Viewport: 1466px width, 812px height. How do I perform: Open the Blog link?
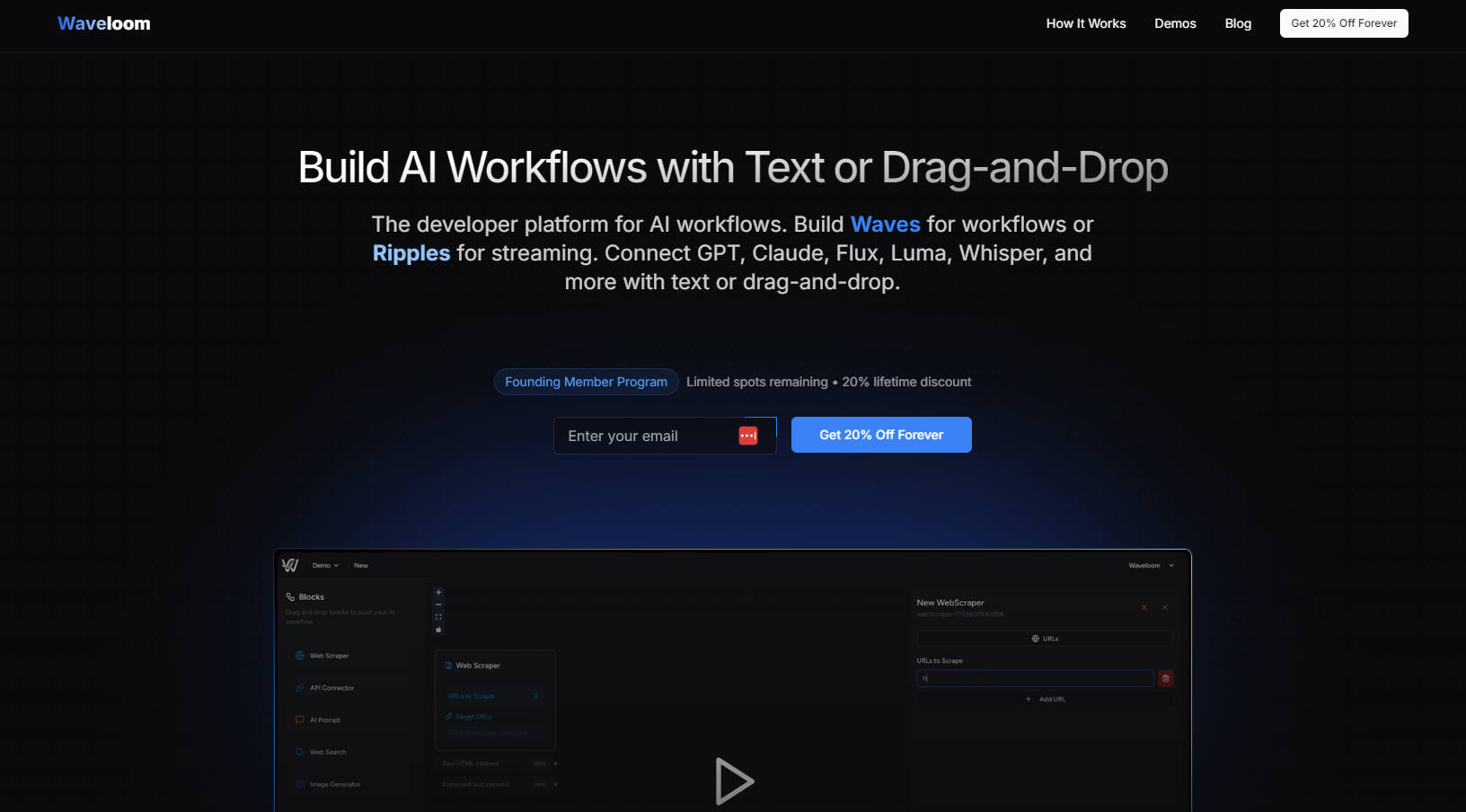[x=1238, y=23]
